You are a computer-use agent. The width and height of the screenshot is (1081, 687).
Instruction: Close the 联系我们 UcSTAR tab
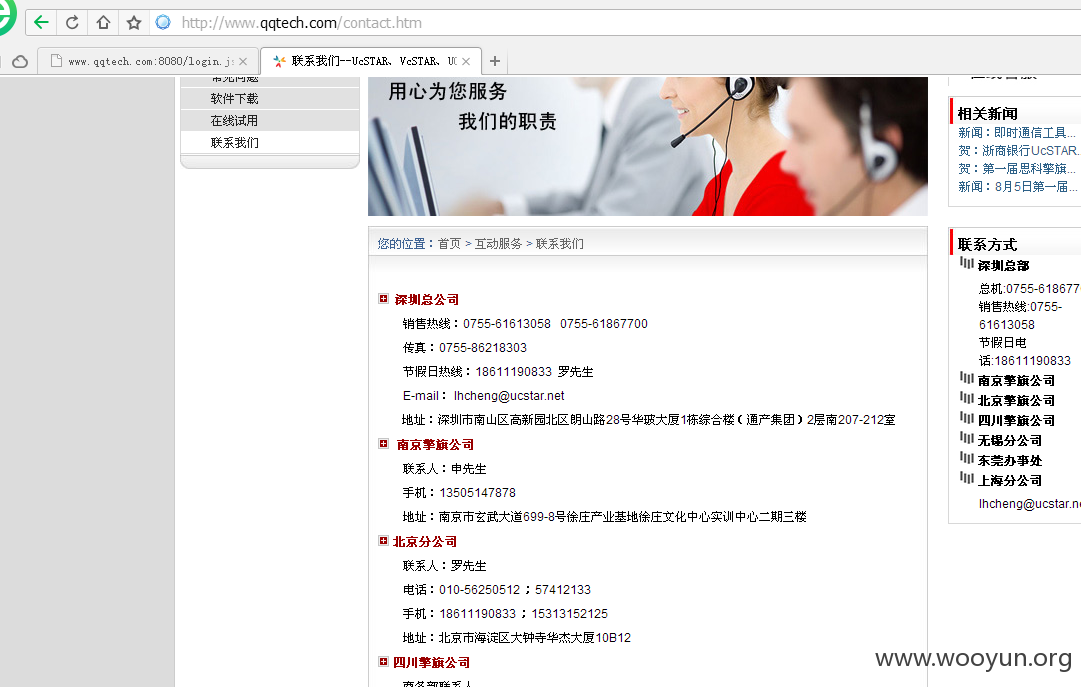[466, 61]
